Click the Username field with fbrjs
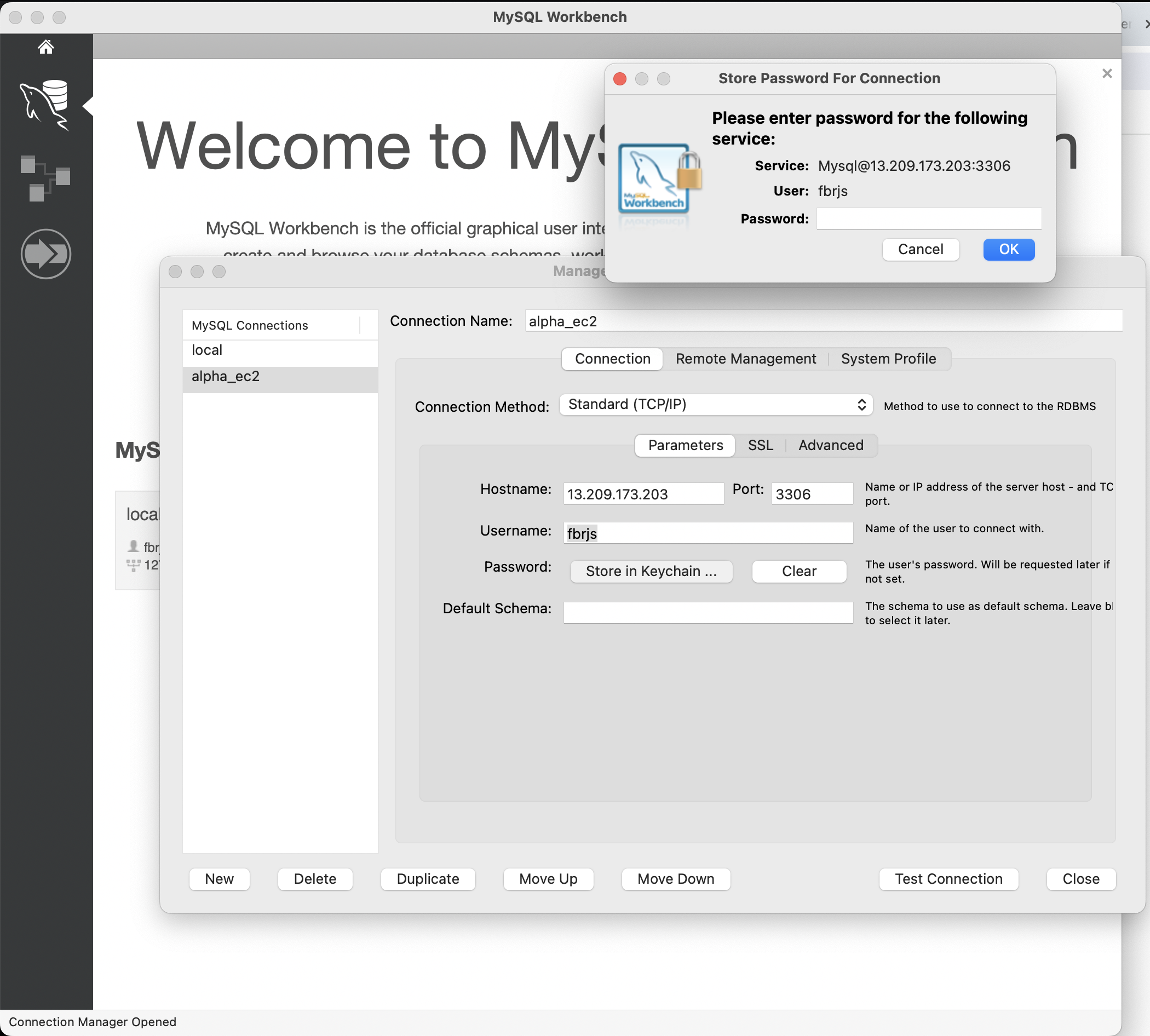1150x1036 pixels. (x=708, y=533)
